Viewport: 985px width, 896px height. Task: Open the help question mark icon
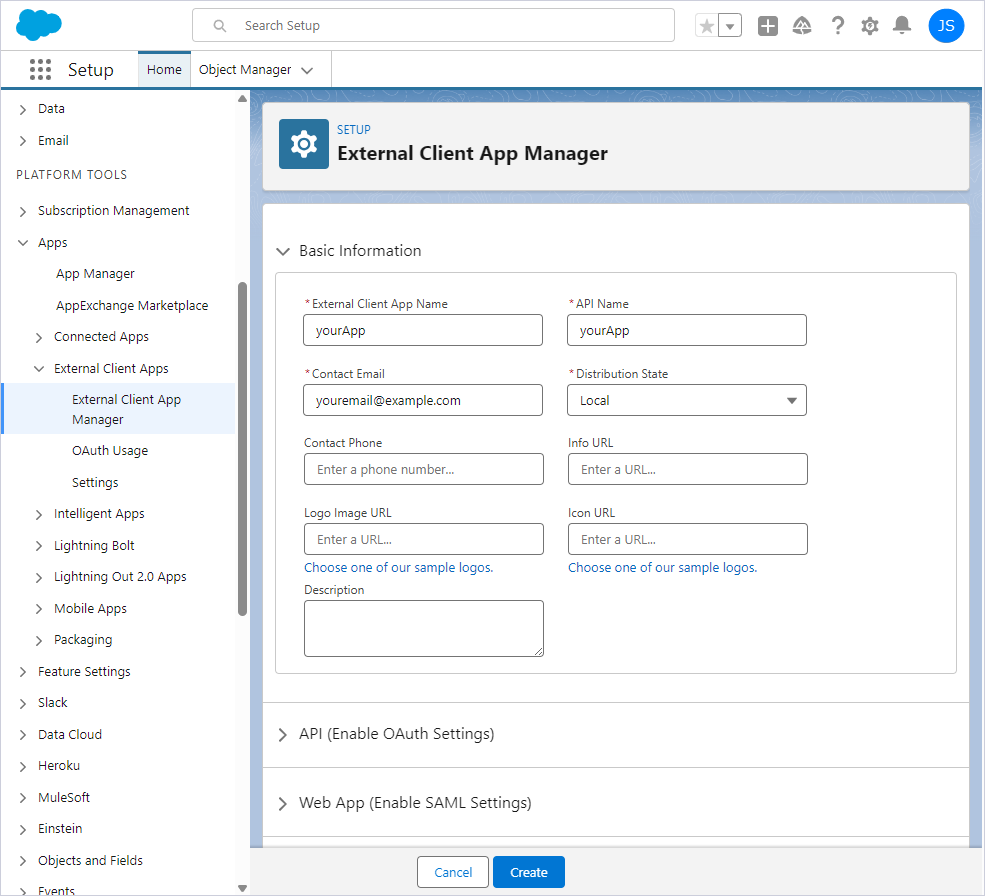[837, 26]
